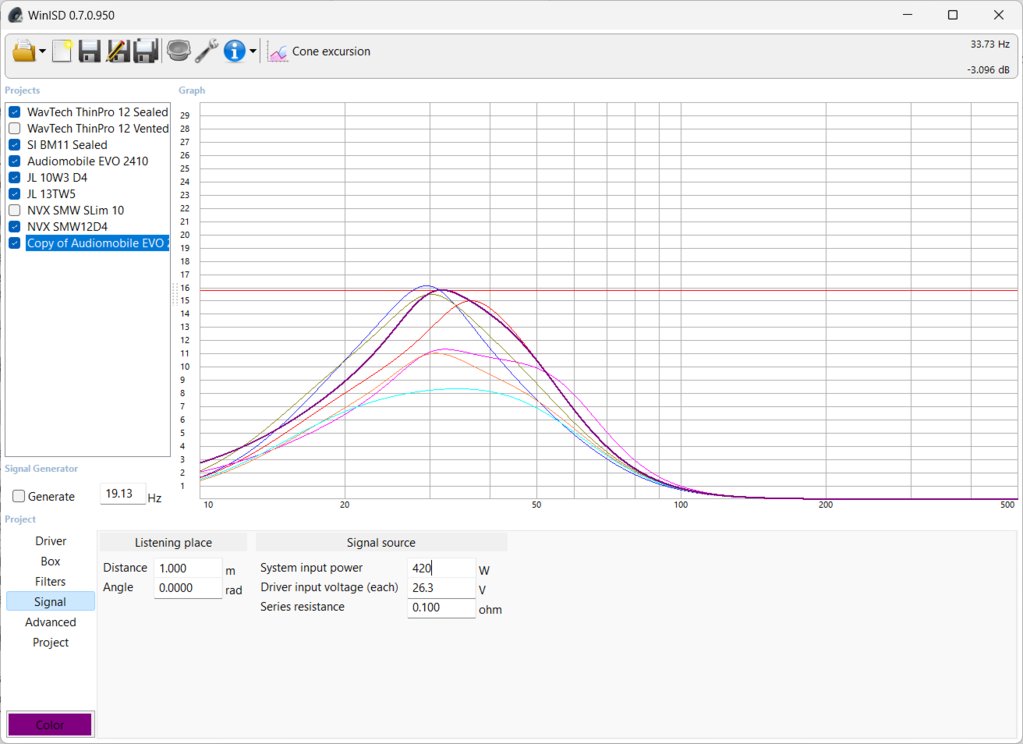Disable the JL 13TW5 project checkbox
Screen dimensions: 1023x744
pos(14,194)
